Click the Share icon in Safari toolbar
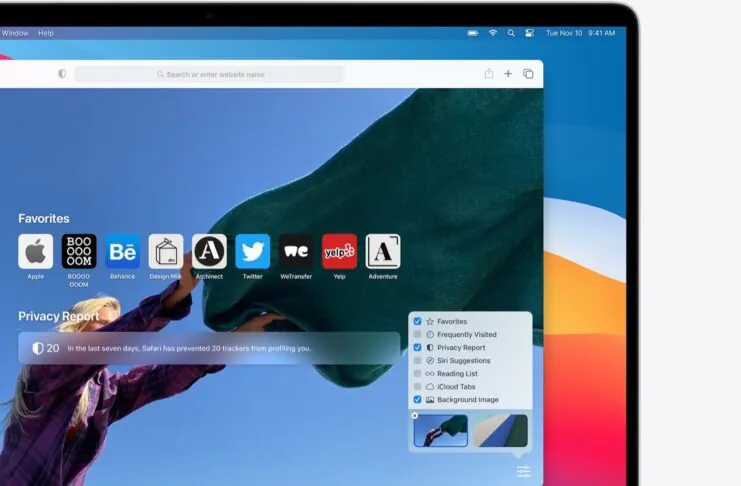The width and height of the screenshot is (741, 486). 489,73
